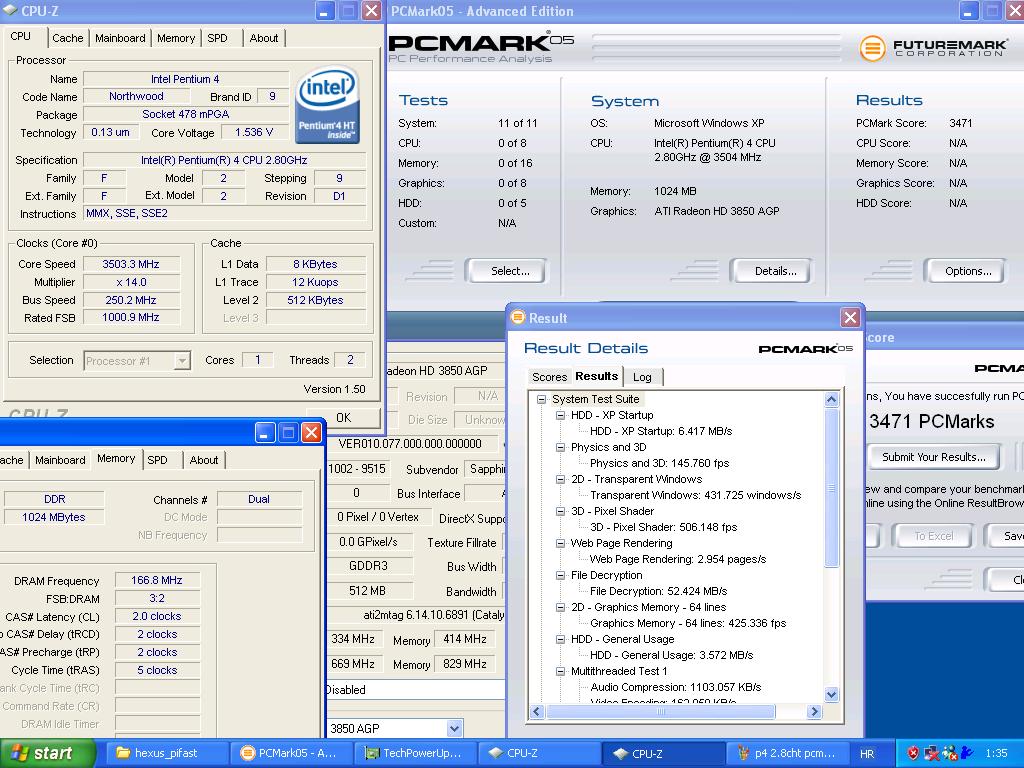Image resolution: width=1024 pixels, height=768 pixels.
Task: Select 3D - Pixel Shader: 506.148 fps row
Action: pyautogui.click(x=663, y=527)
